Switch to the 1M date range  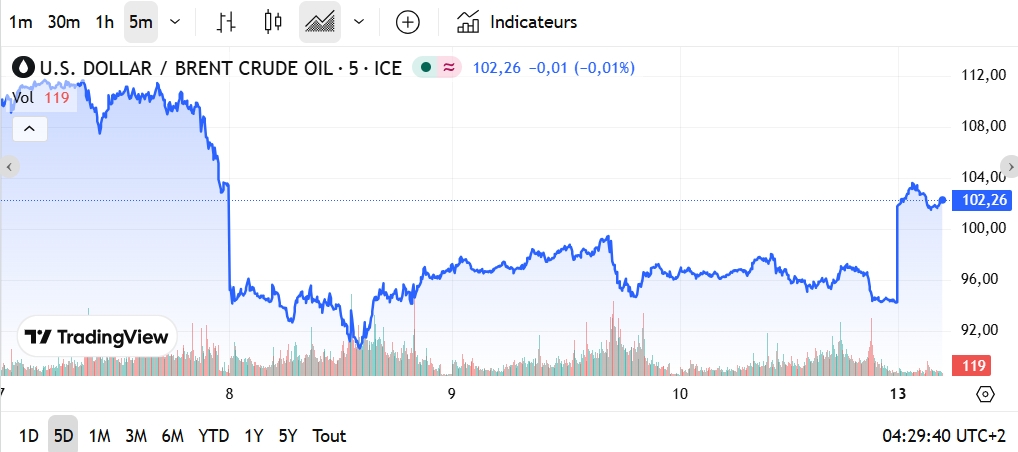coord(99,436)
